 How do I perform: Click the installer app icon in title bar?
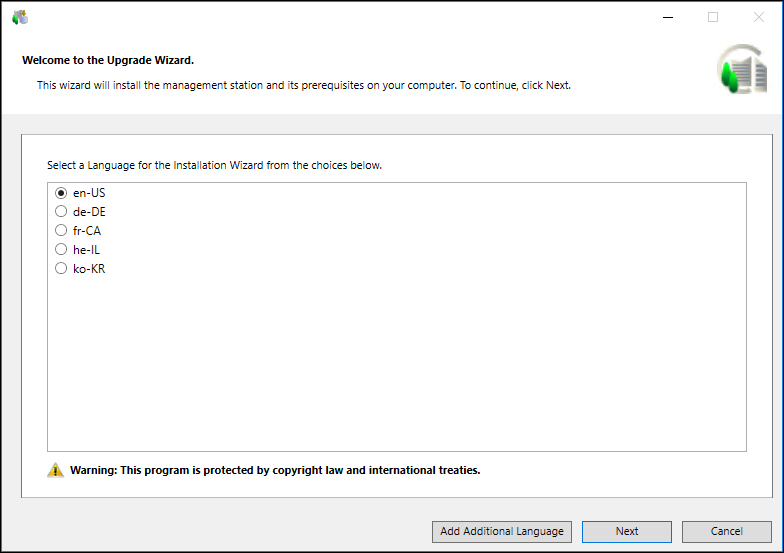(x=20, y=17)
